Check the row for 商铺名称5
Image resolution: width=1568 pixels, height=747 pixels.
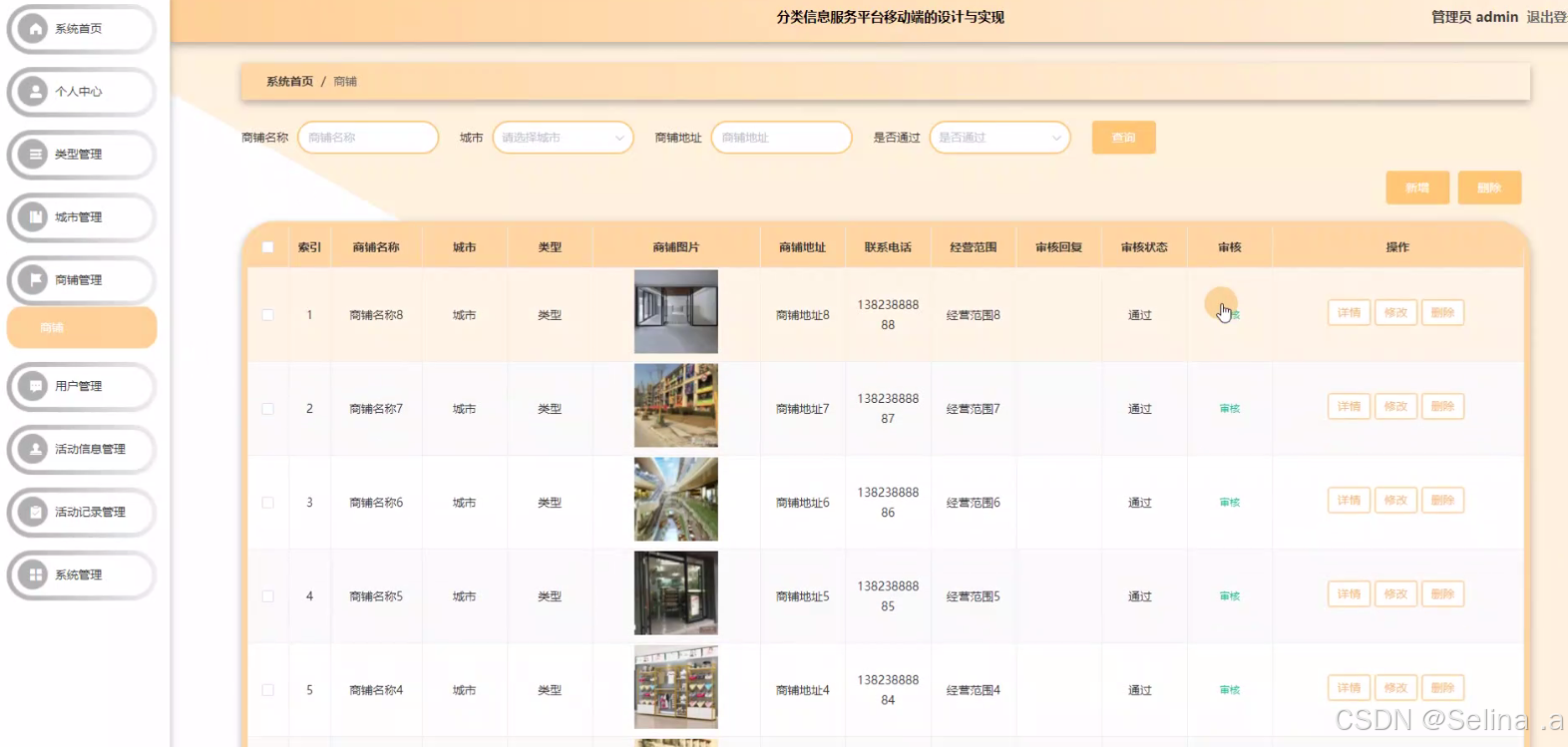267,596
